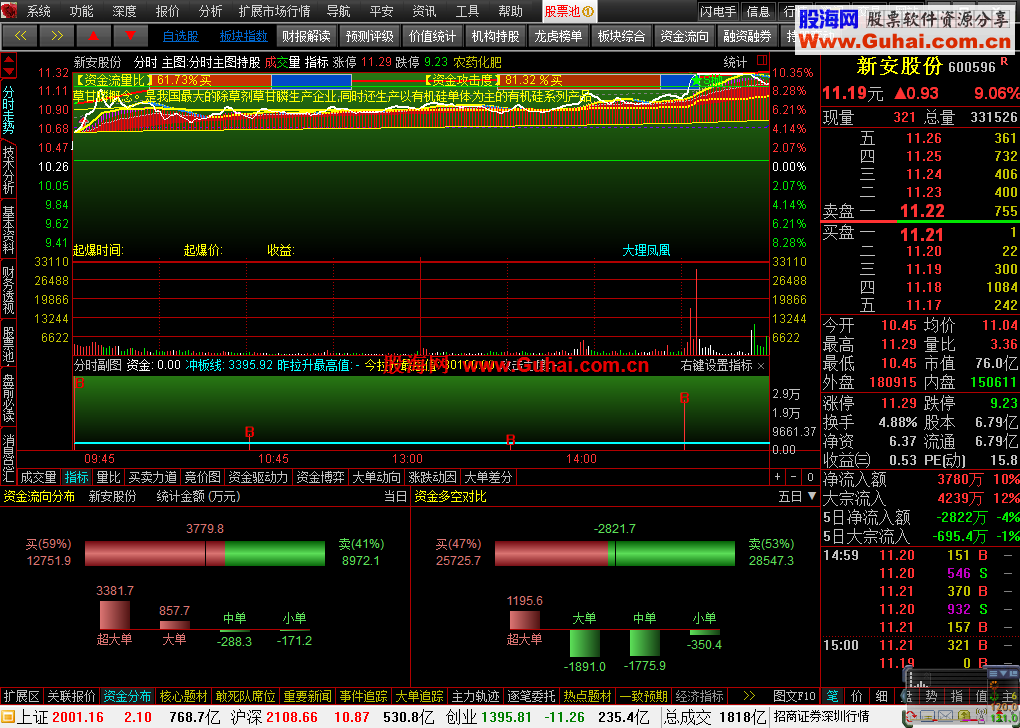This screenshot has height=728, width=1020.
Task: Open the 工具 menu
Action: click(467, 11)
